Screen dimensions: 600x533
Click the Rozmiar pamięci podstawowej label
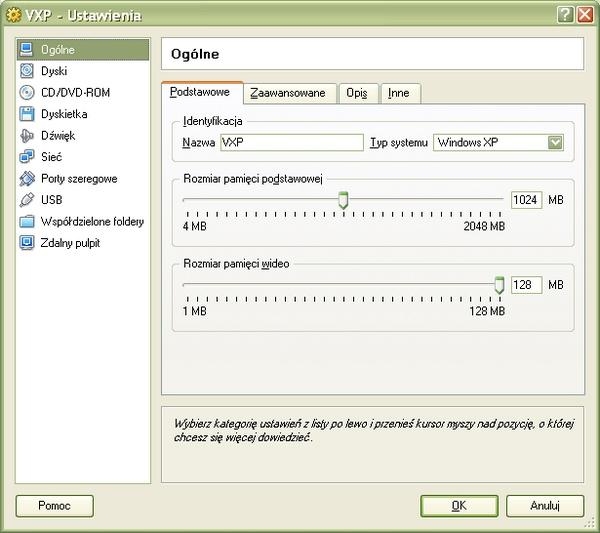[x=253, y=179]
